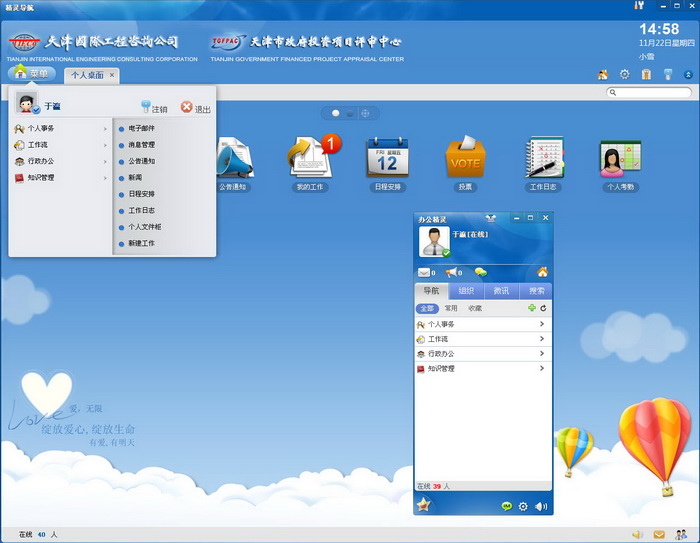Open the 日程安排 calendar desktop icon
700x543 pixels.
386,159
